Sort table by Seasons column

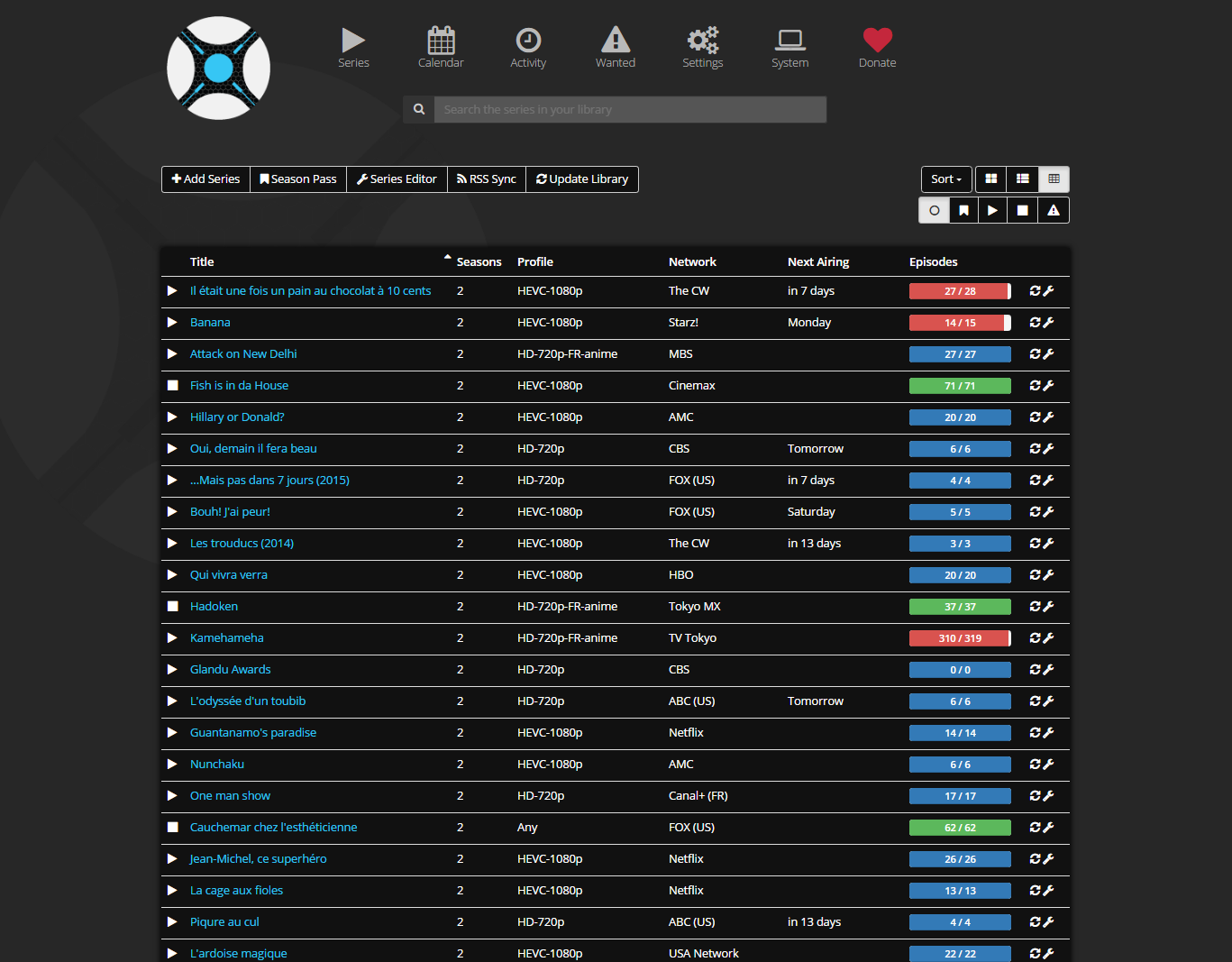pyautogui.click(x=479, y=262)
